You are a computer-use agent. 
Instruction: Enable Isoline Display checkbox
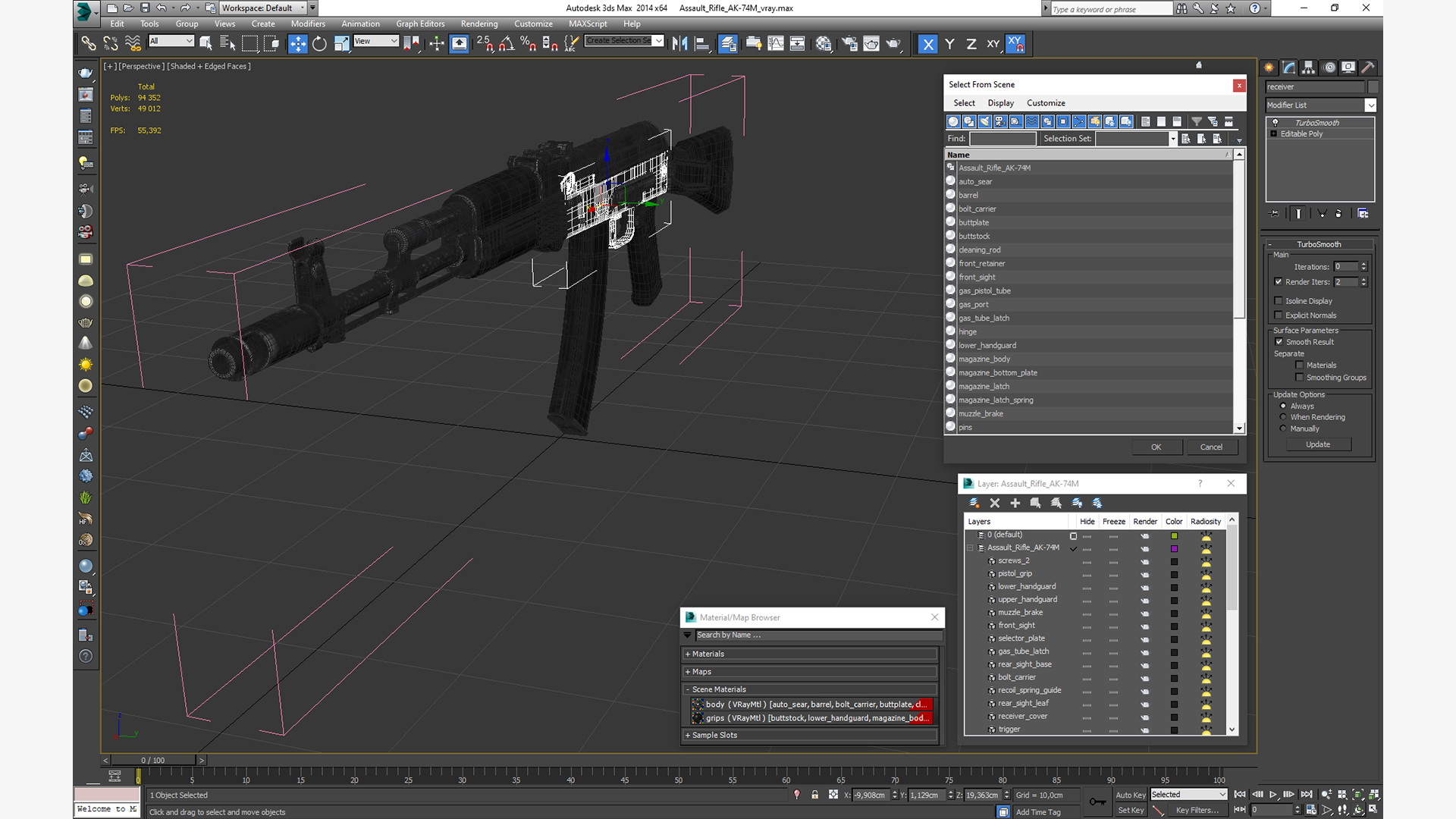[1279, 301]
